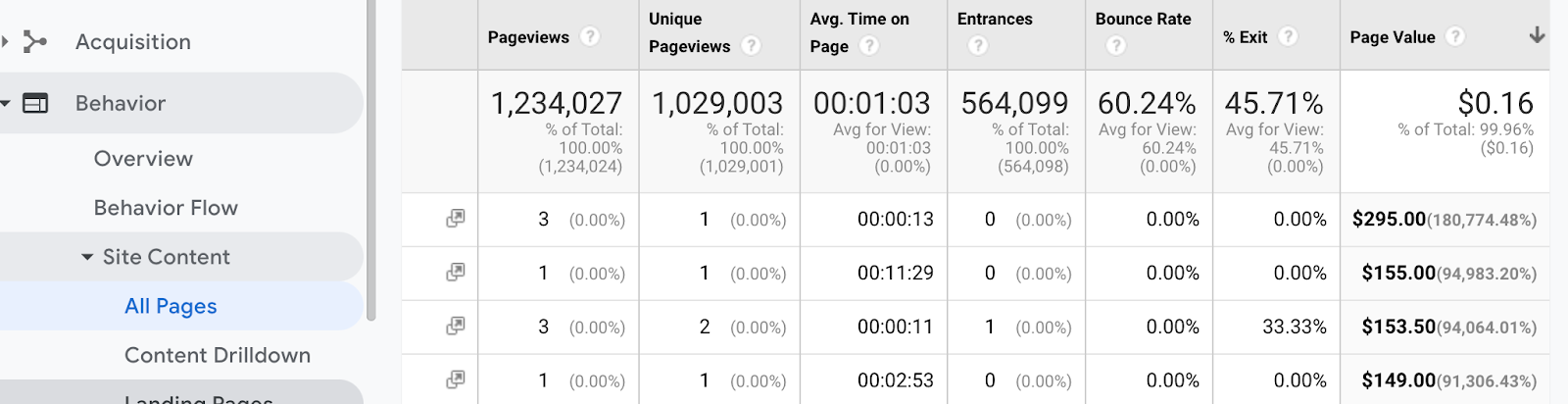The height and width of the screenshot is (404, 1568).
Task: Collapse the Site Content submenu
Action: click(x=87, y=257)
